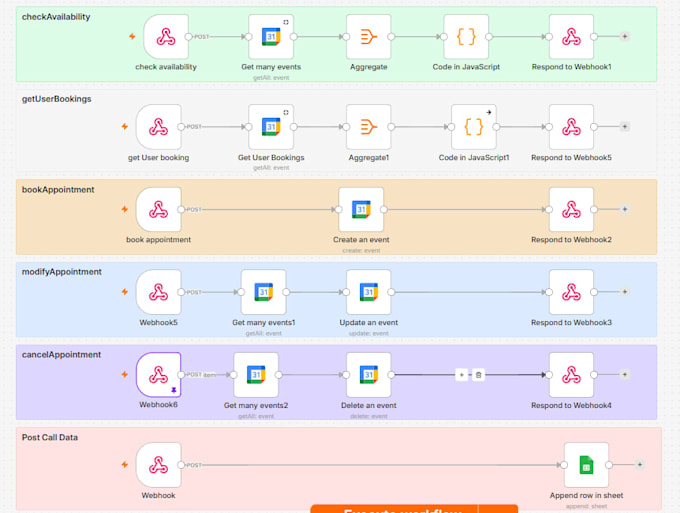Select the Webhook5 trigger node
Image resolution: width=680 pixels, height=513 pixels.
tap(158, 292)
